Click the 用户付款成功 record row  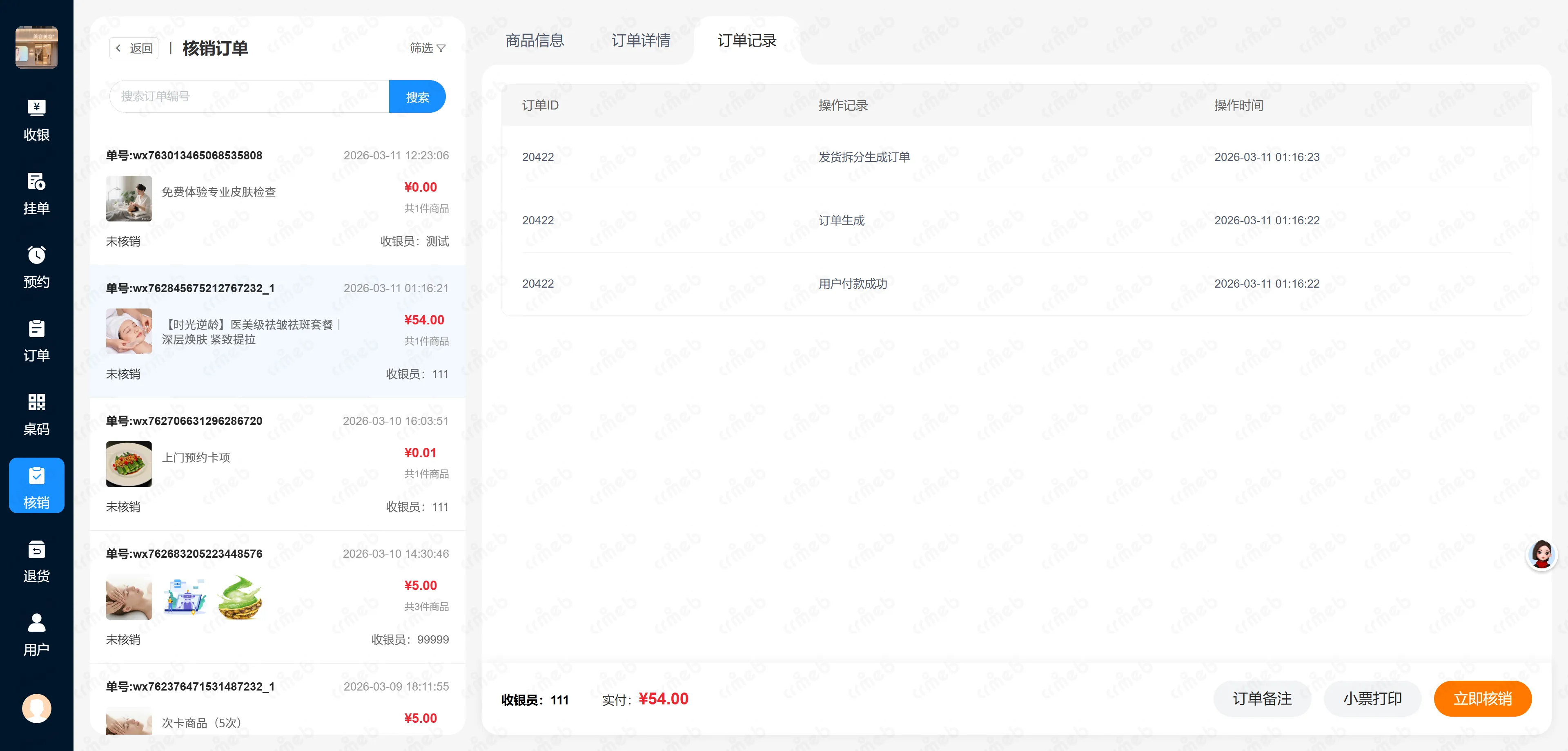(x=1016, y=284)
